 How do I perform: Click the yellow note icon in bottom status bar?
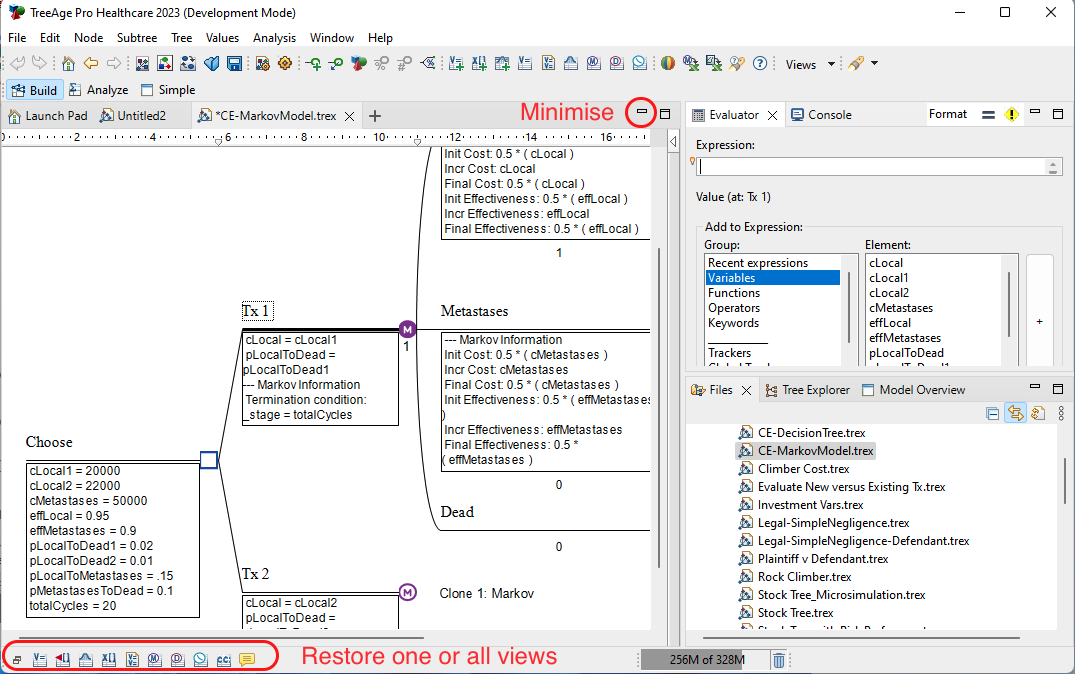tap(246, 659)
